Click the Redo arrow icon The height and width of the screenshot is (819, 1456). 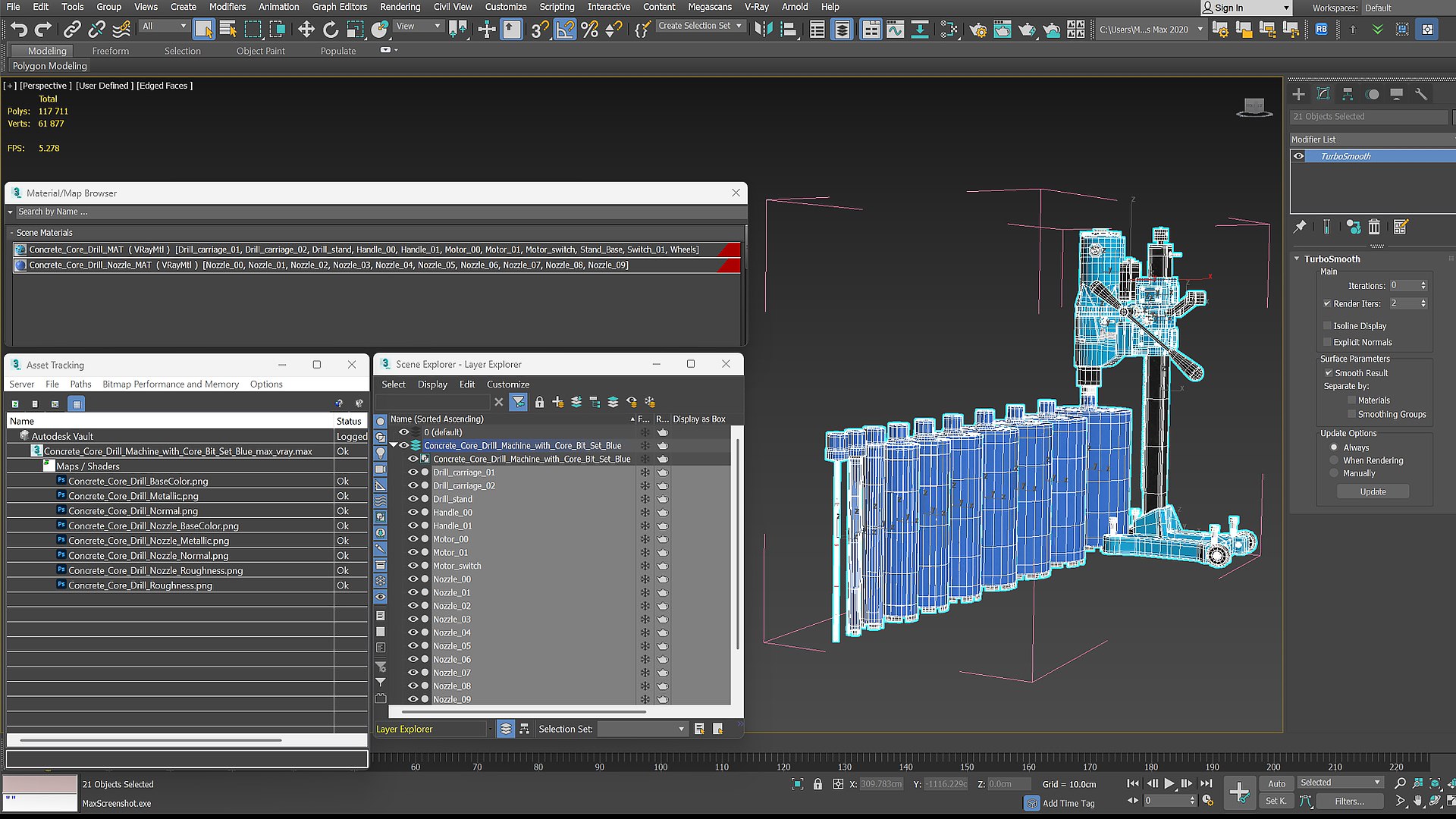click(43, 30)
